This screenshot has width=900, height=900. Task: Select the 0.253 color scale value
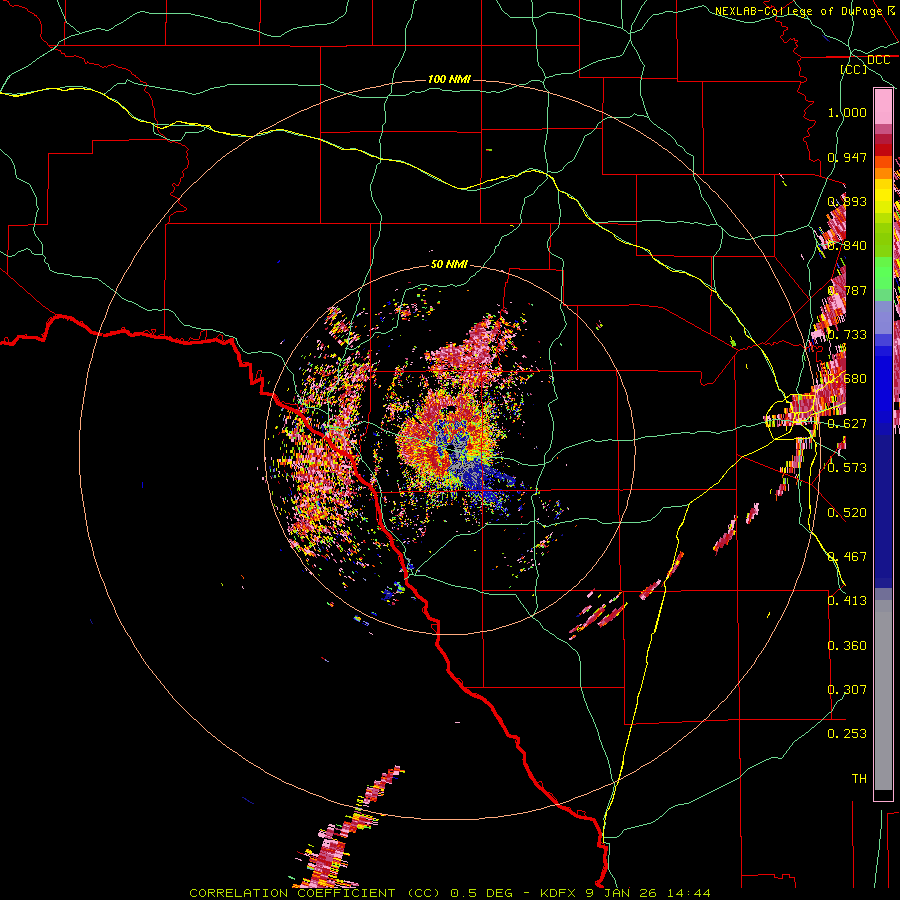[x=847, y=734]
